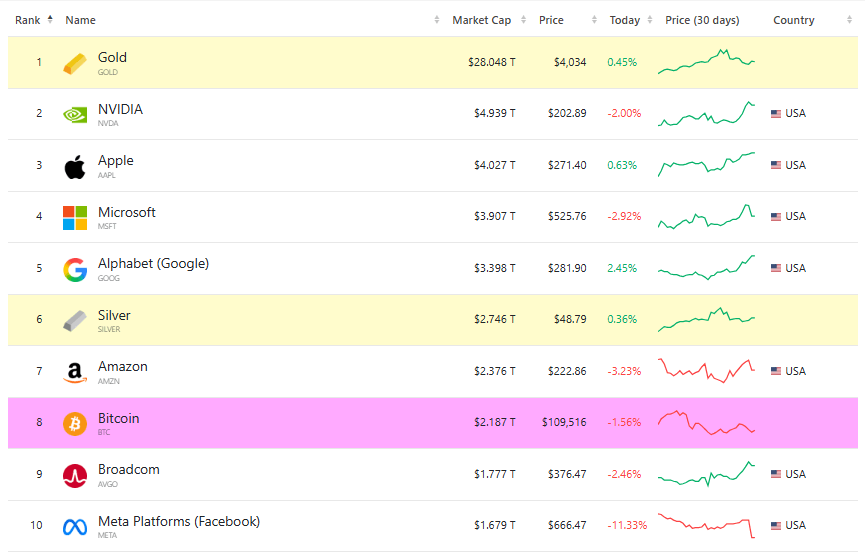Sort table by Today percentage header
Image resolution: width=865 pixels, height=553 pixels.
pos(625,20)
